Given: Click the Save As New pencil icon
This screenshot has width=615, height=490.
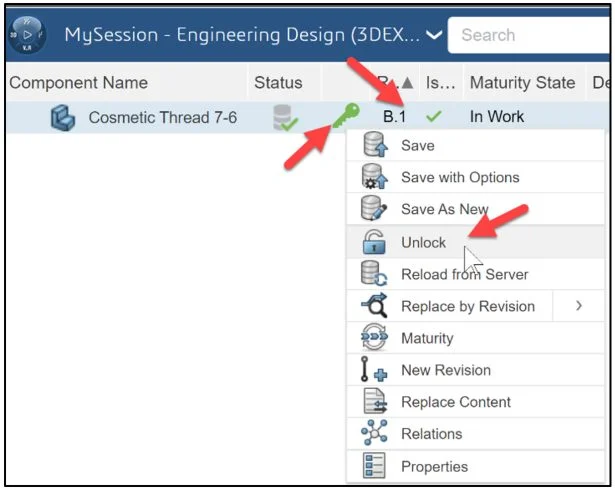Looking at the screenshot, I should click(x=373, y=208).
